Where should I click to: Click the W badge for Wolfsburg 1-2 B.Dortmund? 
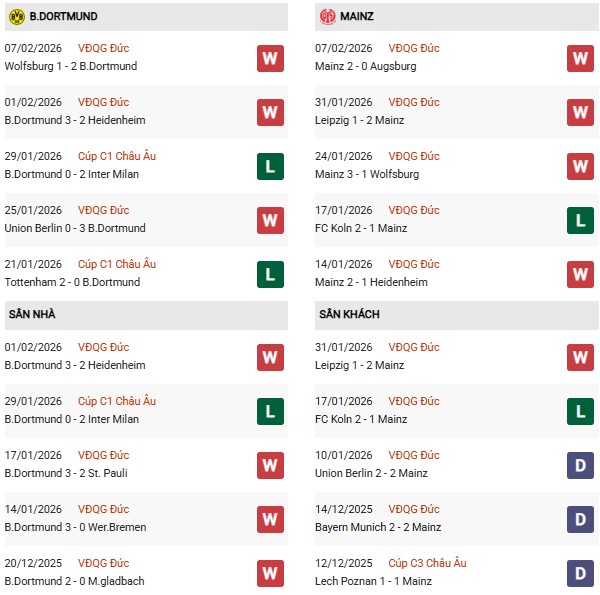[x=269, y=58]
